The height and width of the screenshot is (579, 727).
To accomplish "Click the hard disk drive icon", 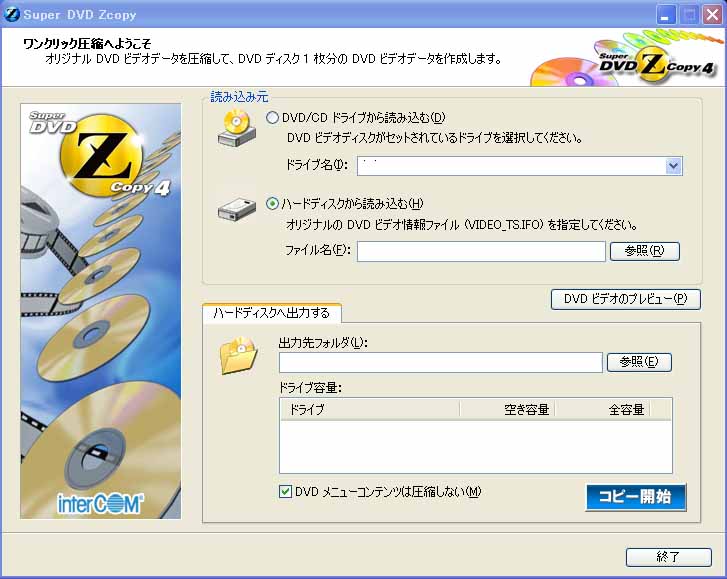I will pyautogui.click(x=237, y=210).
